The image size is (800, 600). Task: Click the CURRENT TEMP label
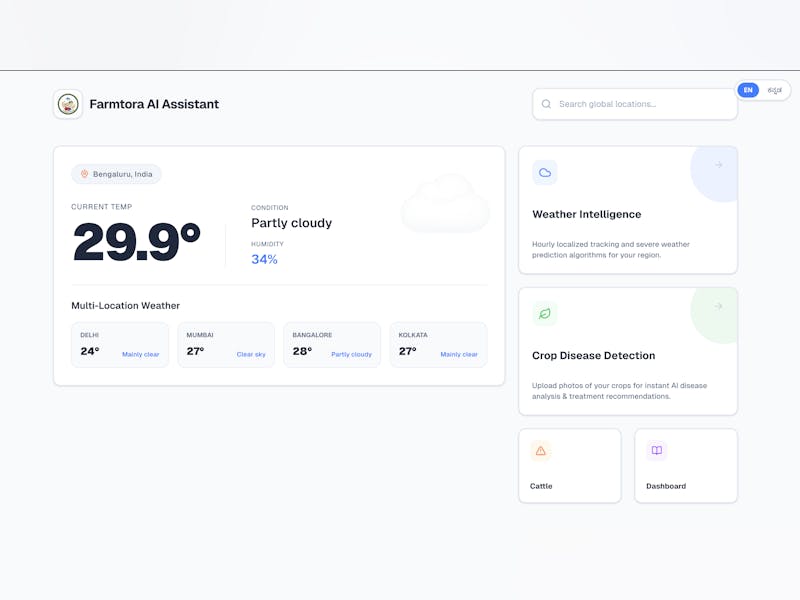click(x=102, y=207)
